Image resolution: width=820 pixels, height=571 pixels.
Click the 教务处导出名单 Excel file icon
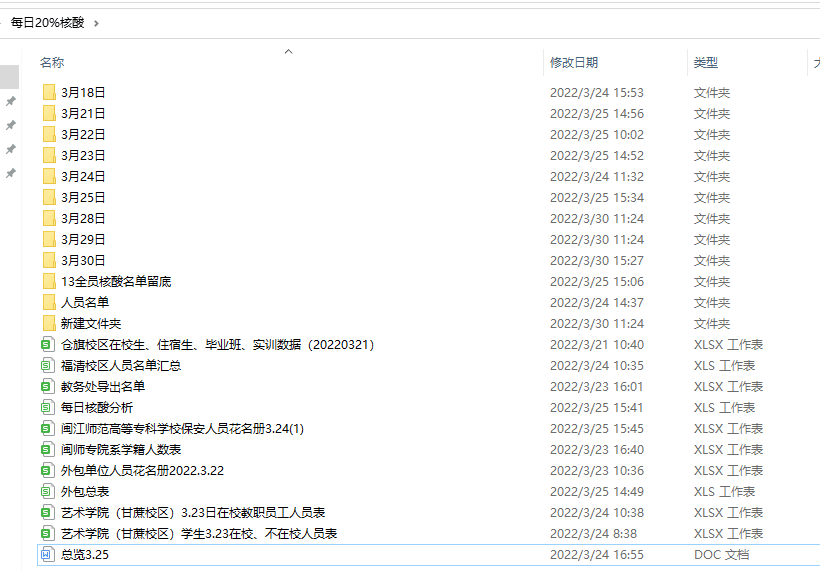tap(47, 386)
